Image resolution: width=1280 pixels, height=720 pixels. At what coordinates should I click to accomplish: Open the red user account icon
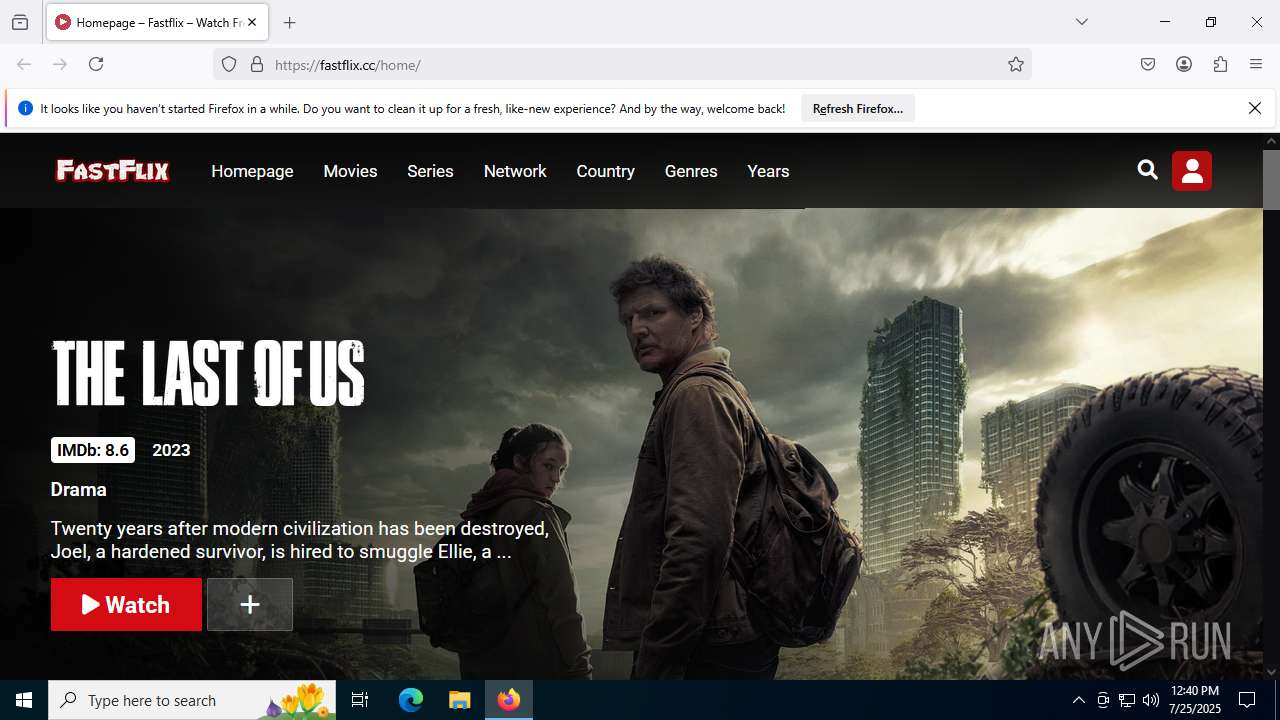point(1192,171)
